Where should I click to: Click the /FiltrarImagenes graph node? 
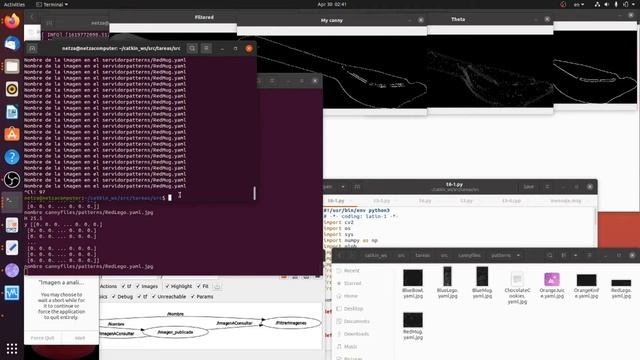tap(291, 323)
